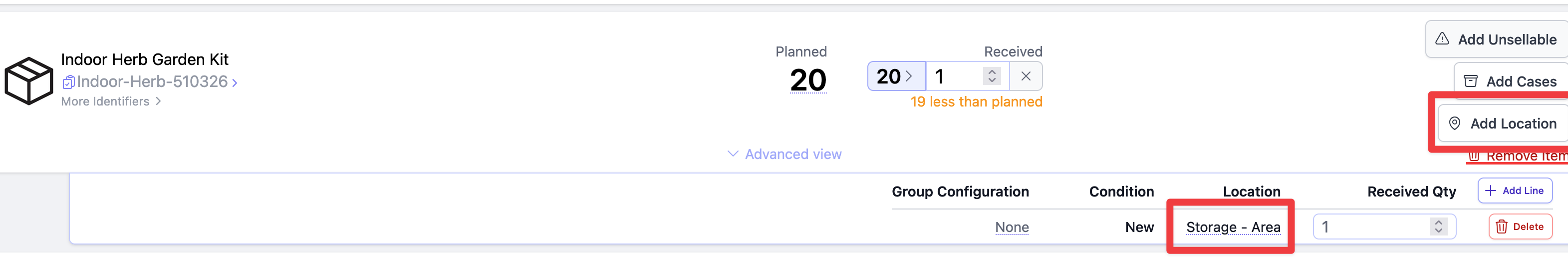1568x257 pixels.
Task: Click the top Received quantity stepper arrows
Action: [x=992, y=76]
